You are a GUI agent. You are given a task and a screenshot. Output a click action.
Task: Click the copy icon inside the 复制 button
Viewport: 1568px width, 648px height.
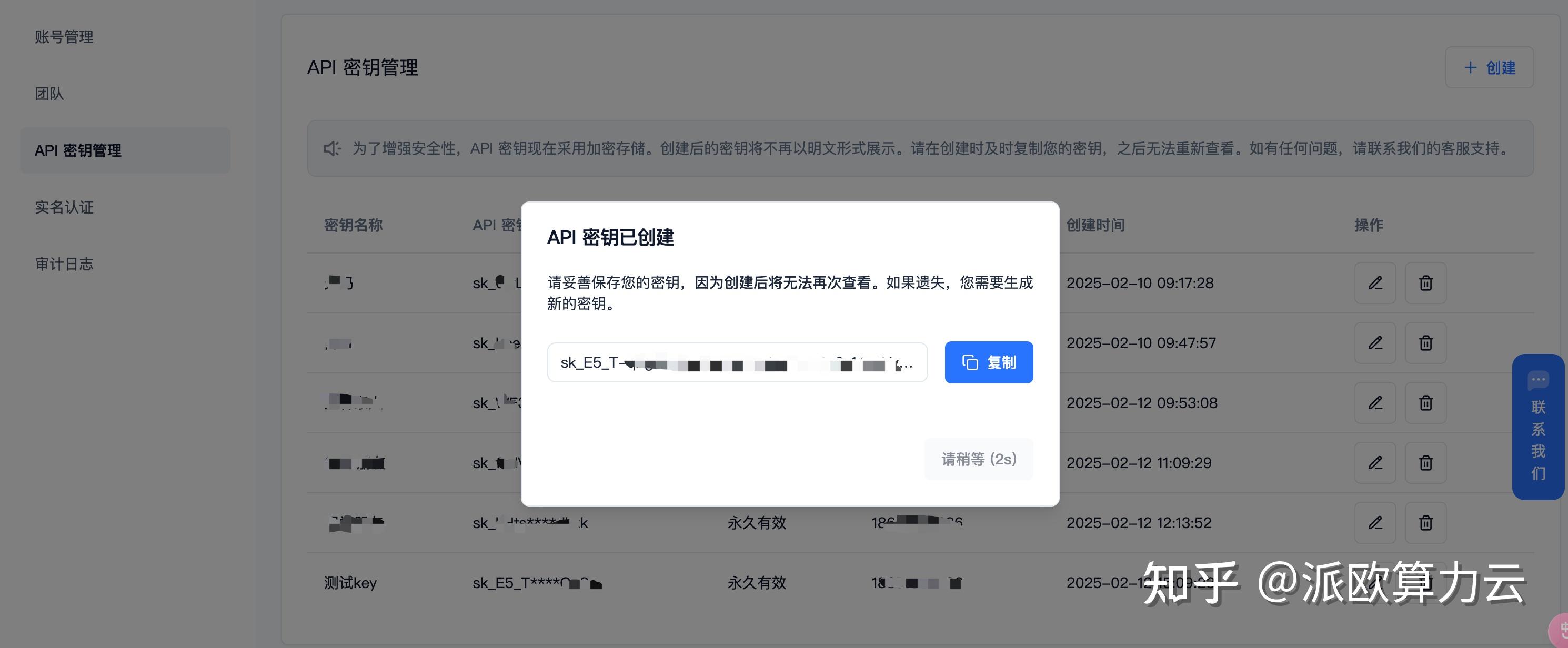click(x=969, y=362)
